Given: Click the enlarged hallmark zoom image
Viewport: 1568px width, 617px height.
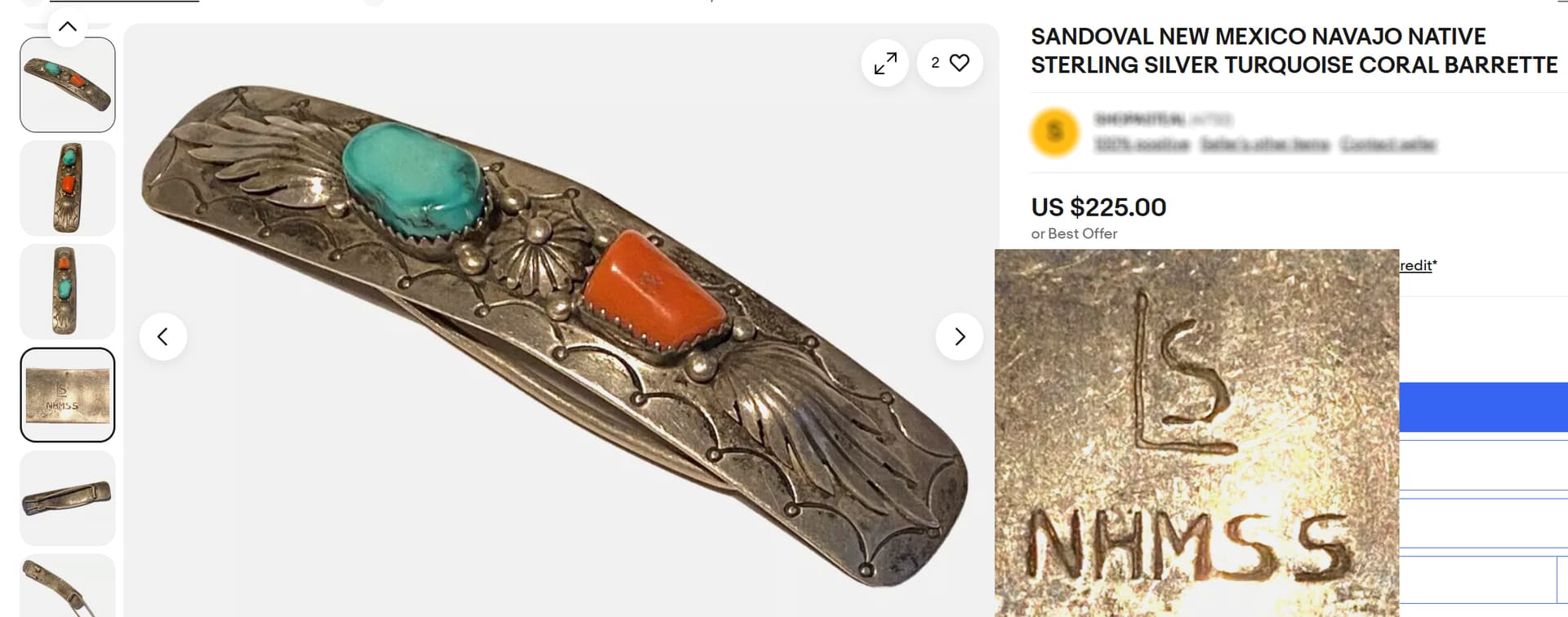Looking at the screenshot, I should pyautogui.click(x=1196, y=433).
